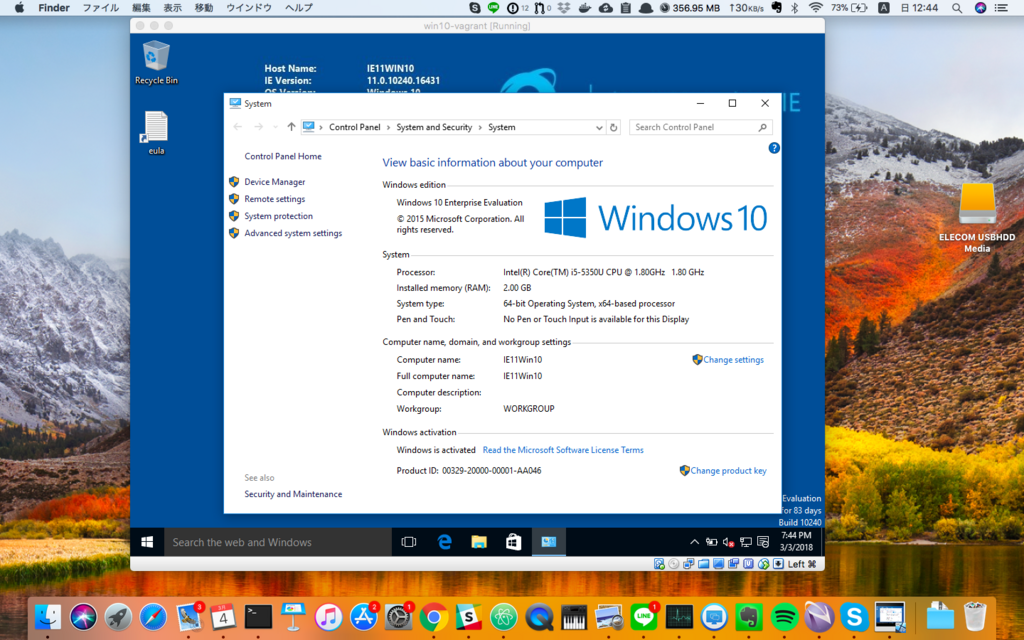The image size is (1024, 640).
Task: Open the ヘルプ menu
Action: (298, 8)
